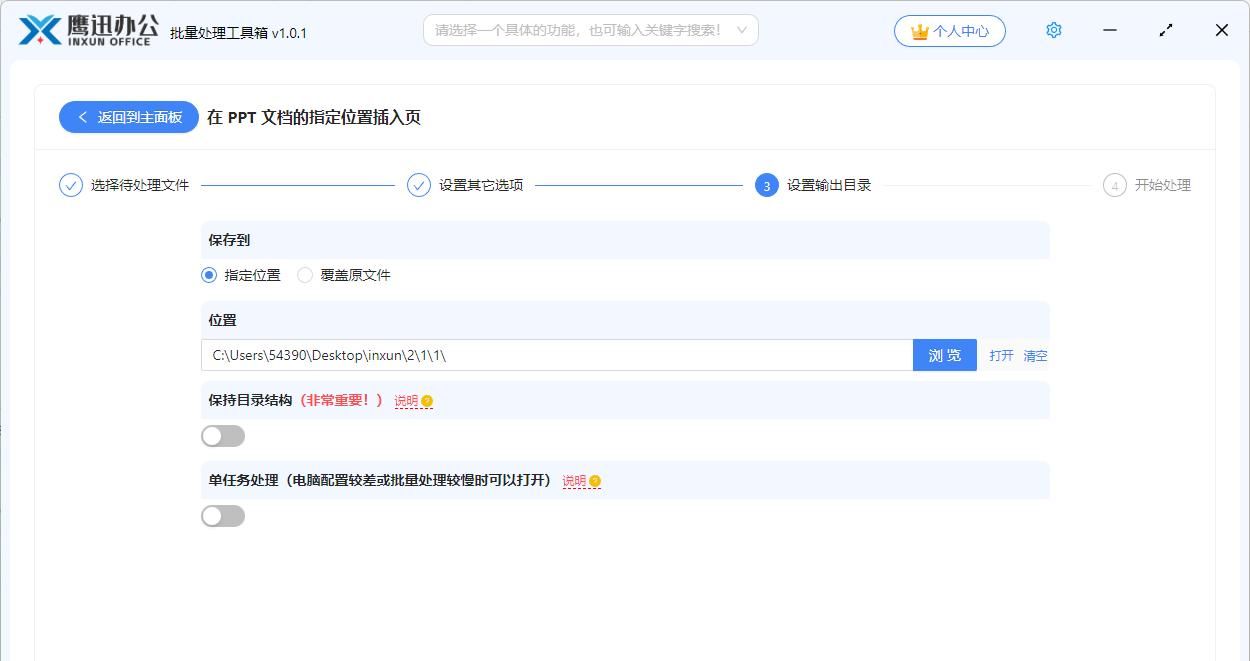Toggle on the 保持目录结构 switch
This screenshot has width=1250, height=661.
click(x=222, y=435)
